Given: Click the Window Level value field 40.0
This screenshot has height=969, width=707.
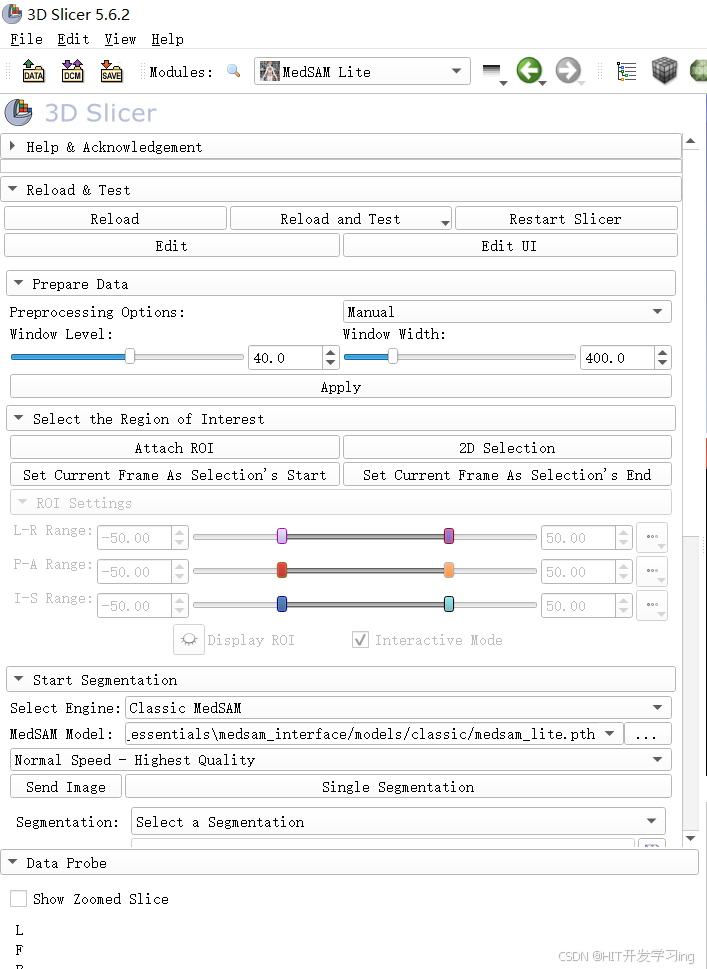Looking at the screenshot, I should coord(286,358).
